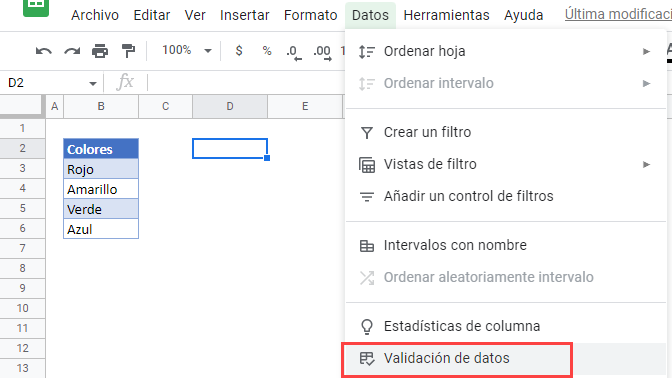Choose Crear un filtro menu entry

[x=506, y=132]
